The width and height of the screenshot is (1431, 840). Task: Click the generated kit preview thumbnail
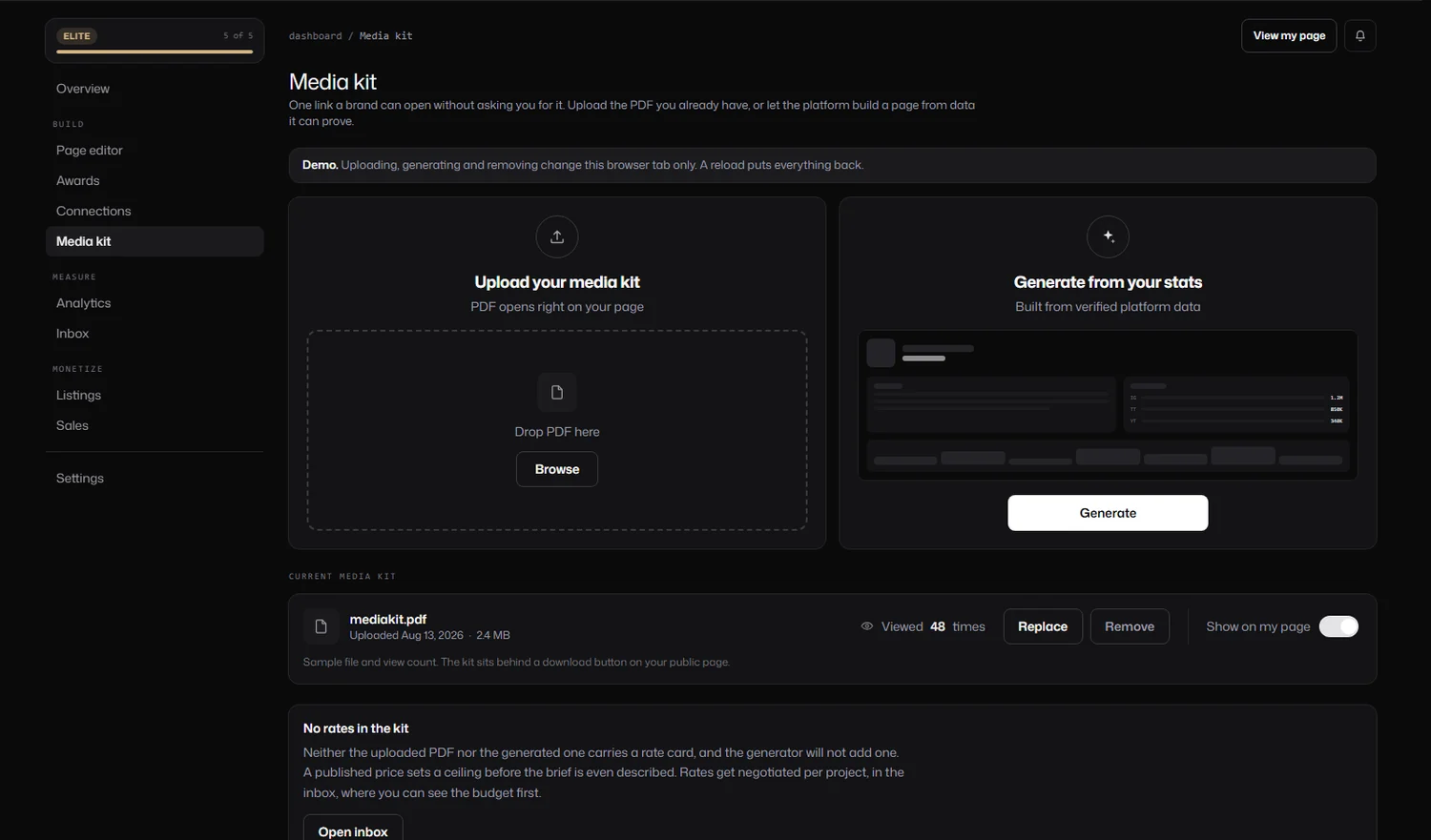1108,405
